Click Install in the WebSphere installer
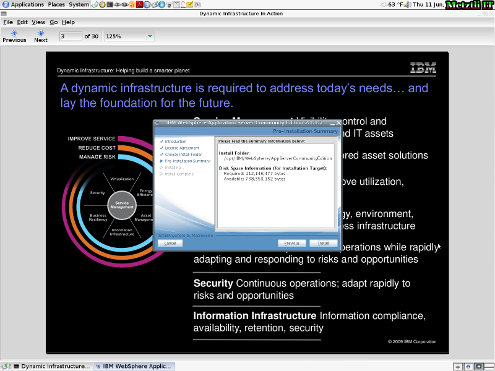This screenshot has width=495, height=371. coord(323,243)
